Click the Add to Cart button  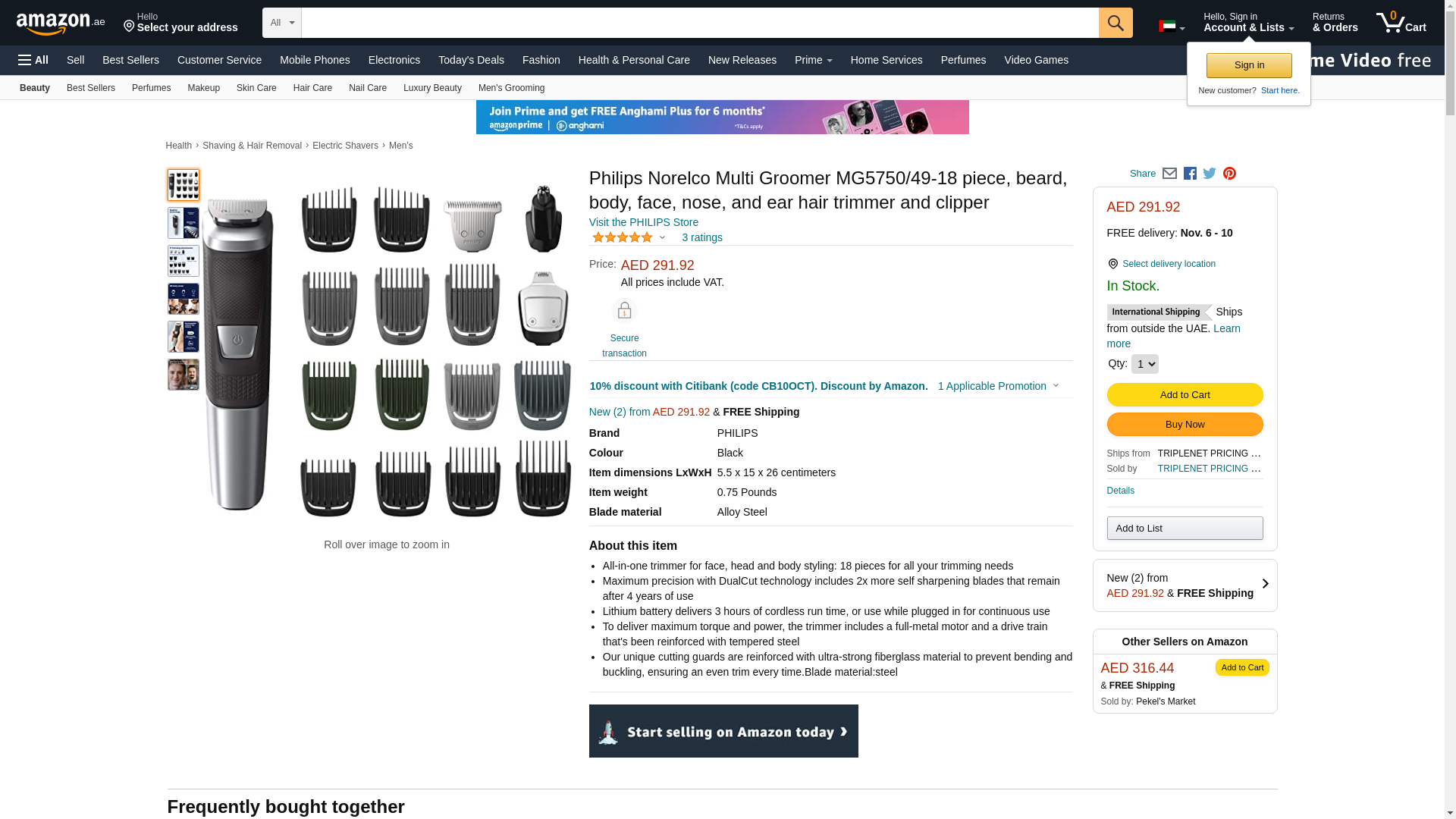(x=1185, y=394)
